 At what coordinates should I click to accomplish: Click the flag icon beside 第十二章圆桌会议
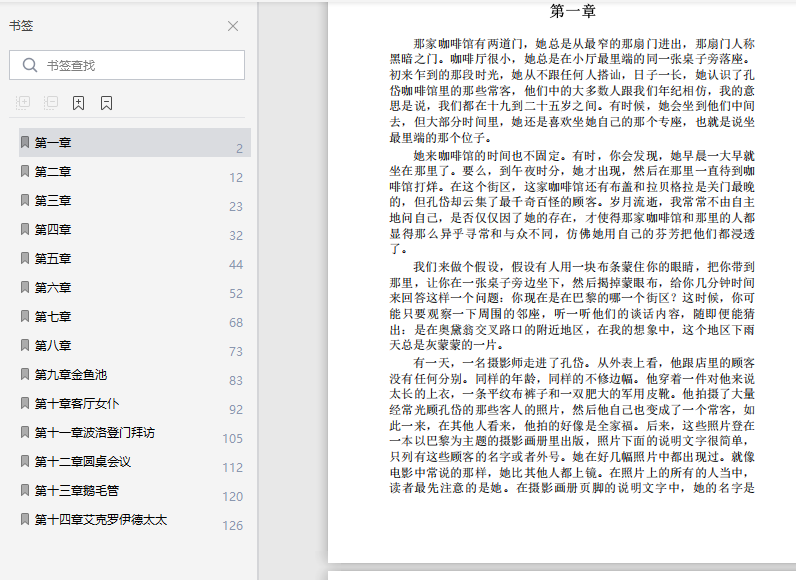point(24,461)
